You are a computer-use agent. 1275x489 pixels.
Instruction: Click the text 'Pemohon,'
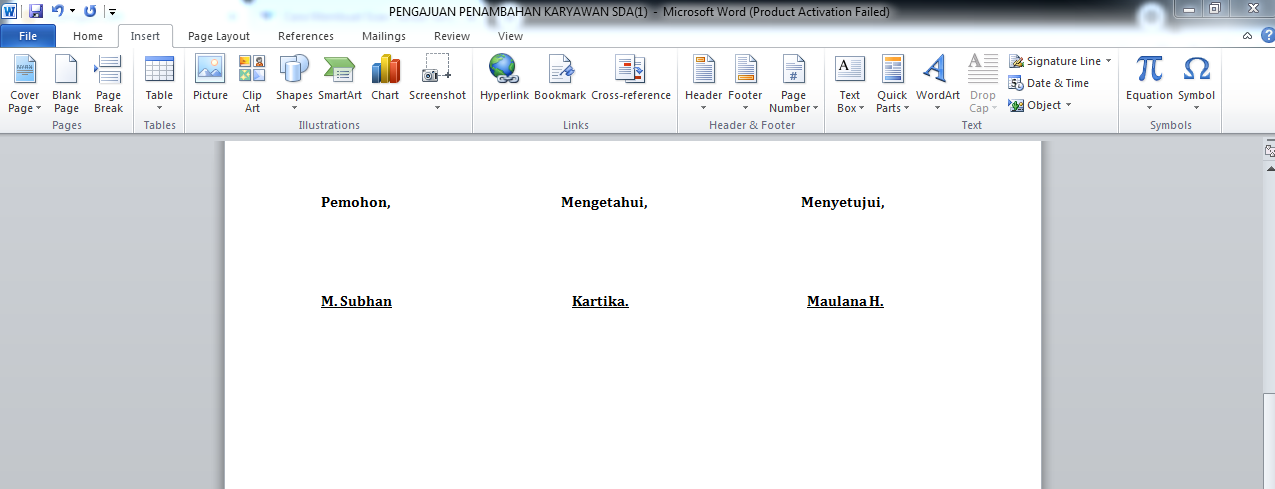pos(355,203)
